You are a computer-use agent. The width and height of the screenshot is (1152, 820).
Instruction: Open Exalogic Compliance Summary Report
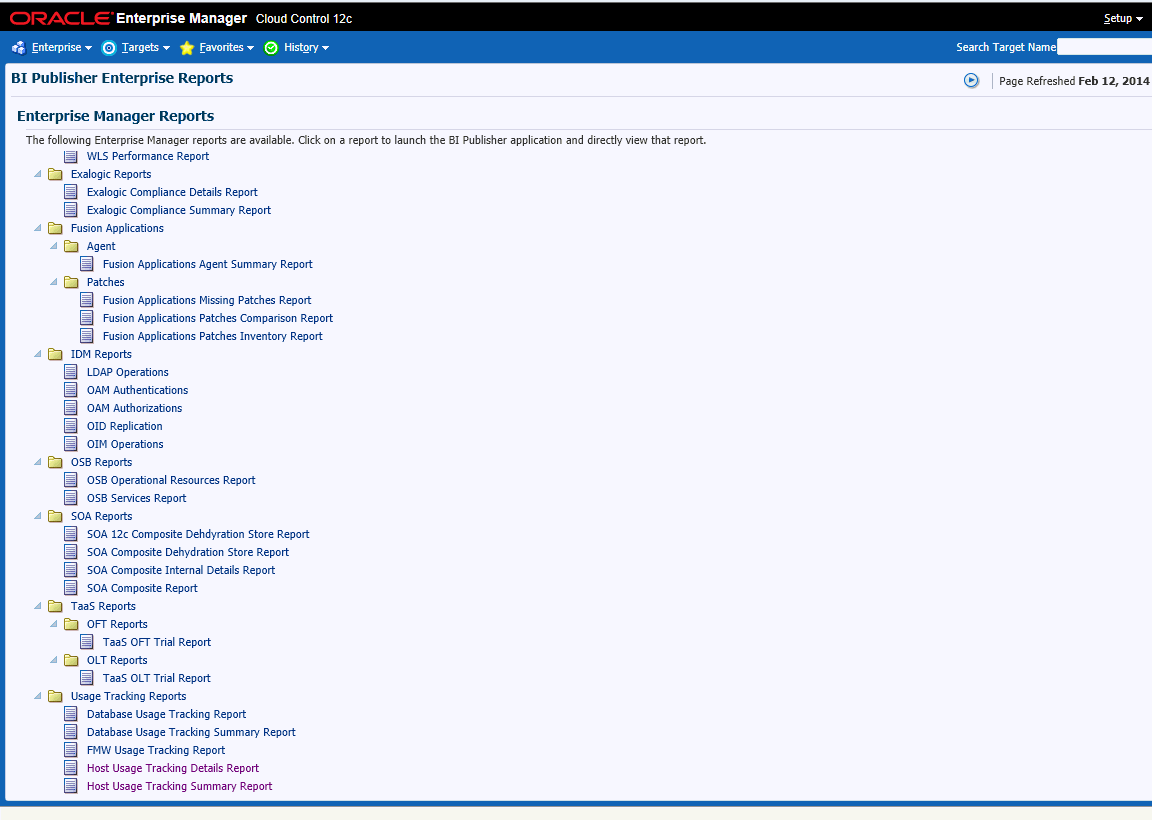click(x=179, y=210)
